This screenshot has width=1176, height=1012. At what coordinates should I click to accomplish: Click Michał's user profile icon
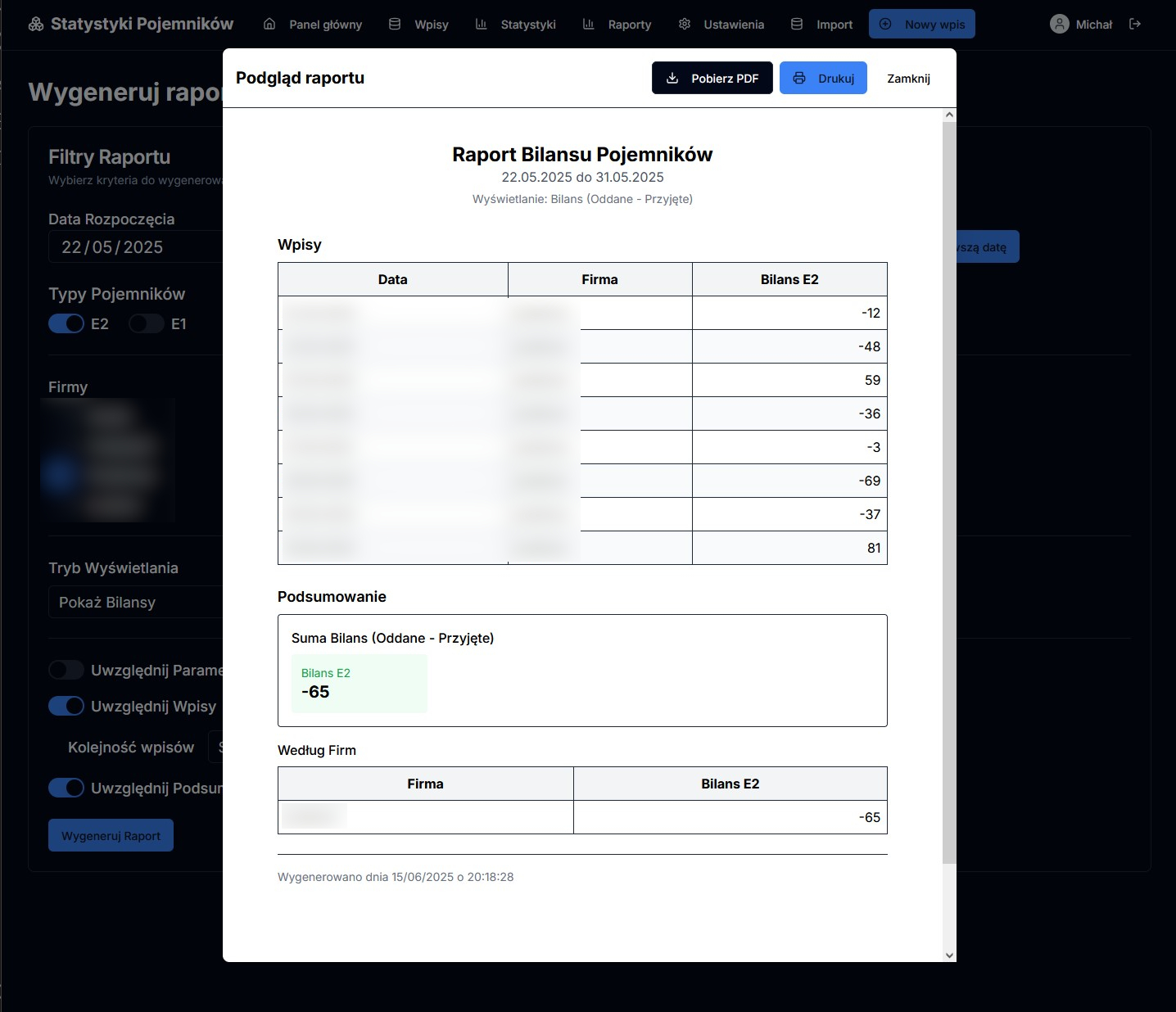[1059, 24]
